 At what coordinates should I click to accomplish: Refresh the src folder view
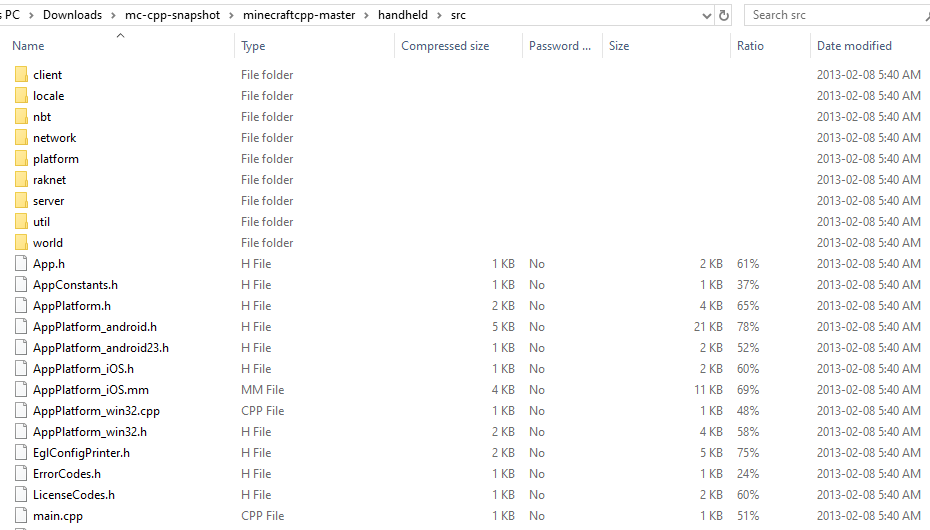(x=724, y=15)
